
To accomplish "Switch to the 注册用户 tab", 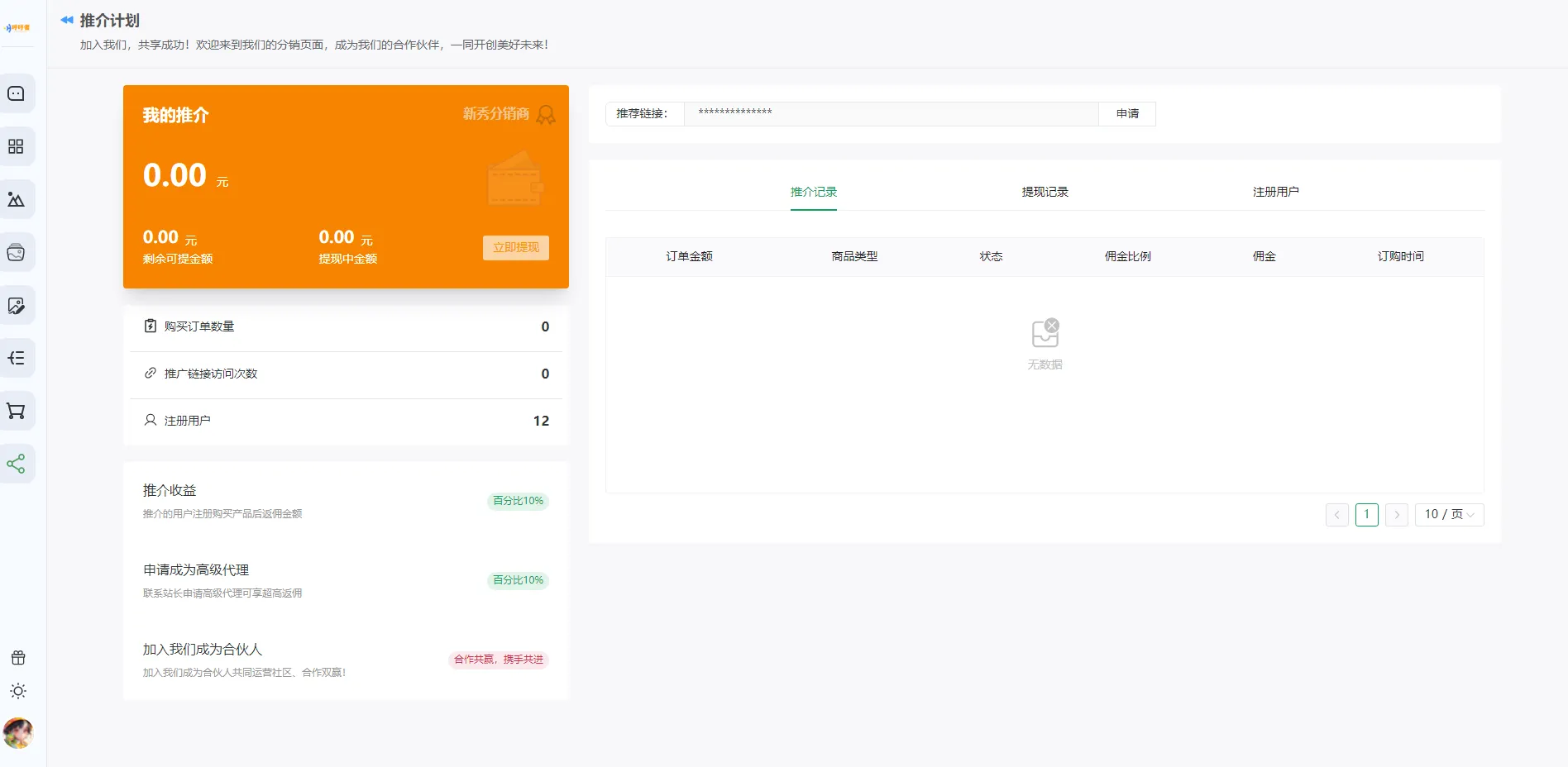I will click(x=1275, y=192).
